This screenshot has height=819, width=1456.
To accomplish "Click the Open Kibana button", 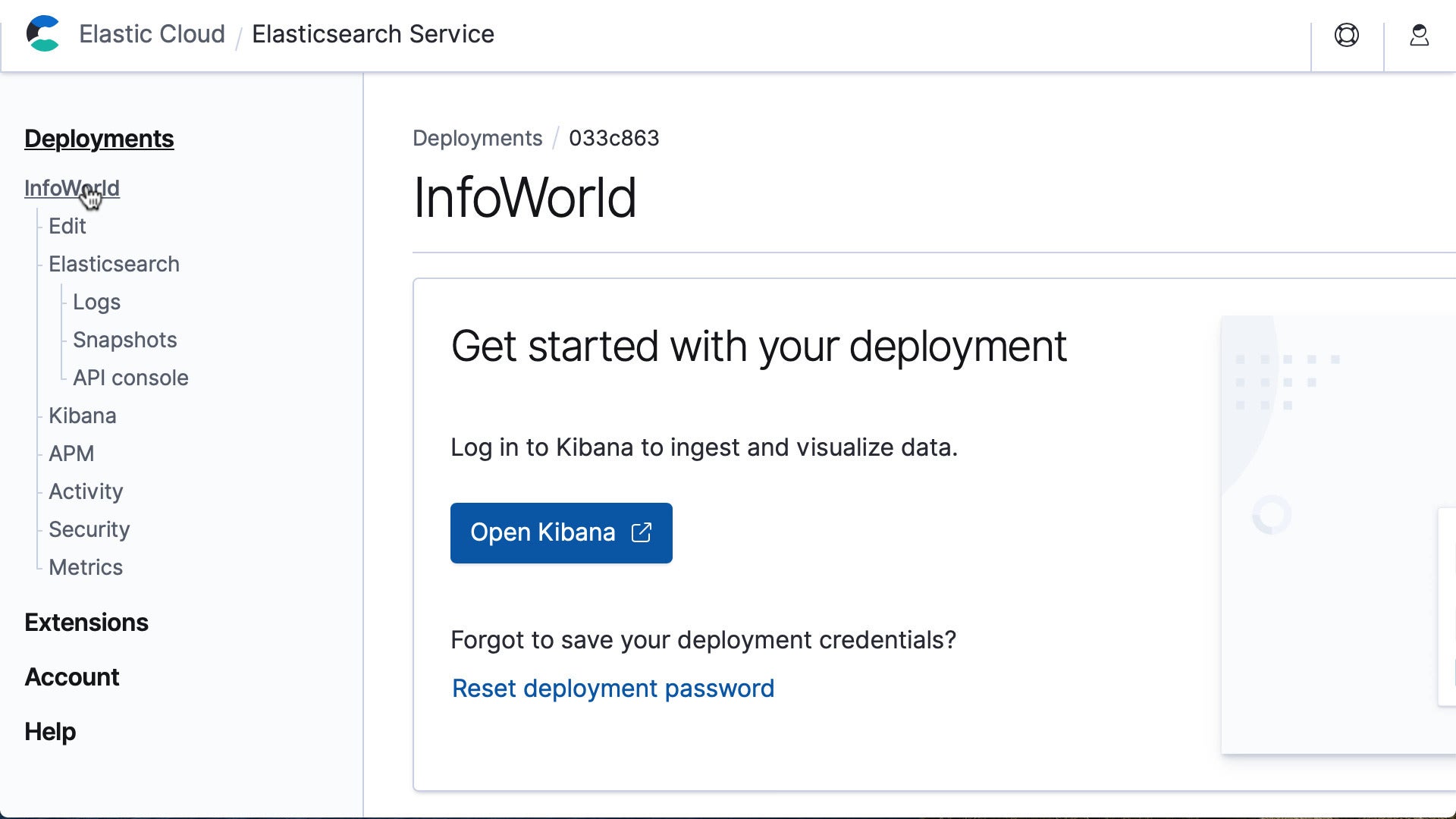I will point(561,532).
